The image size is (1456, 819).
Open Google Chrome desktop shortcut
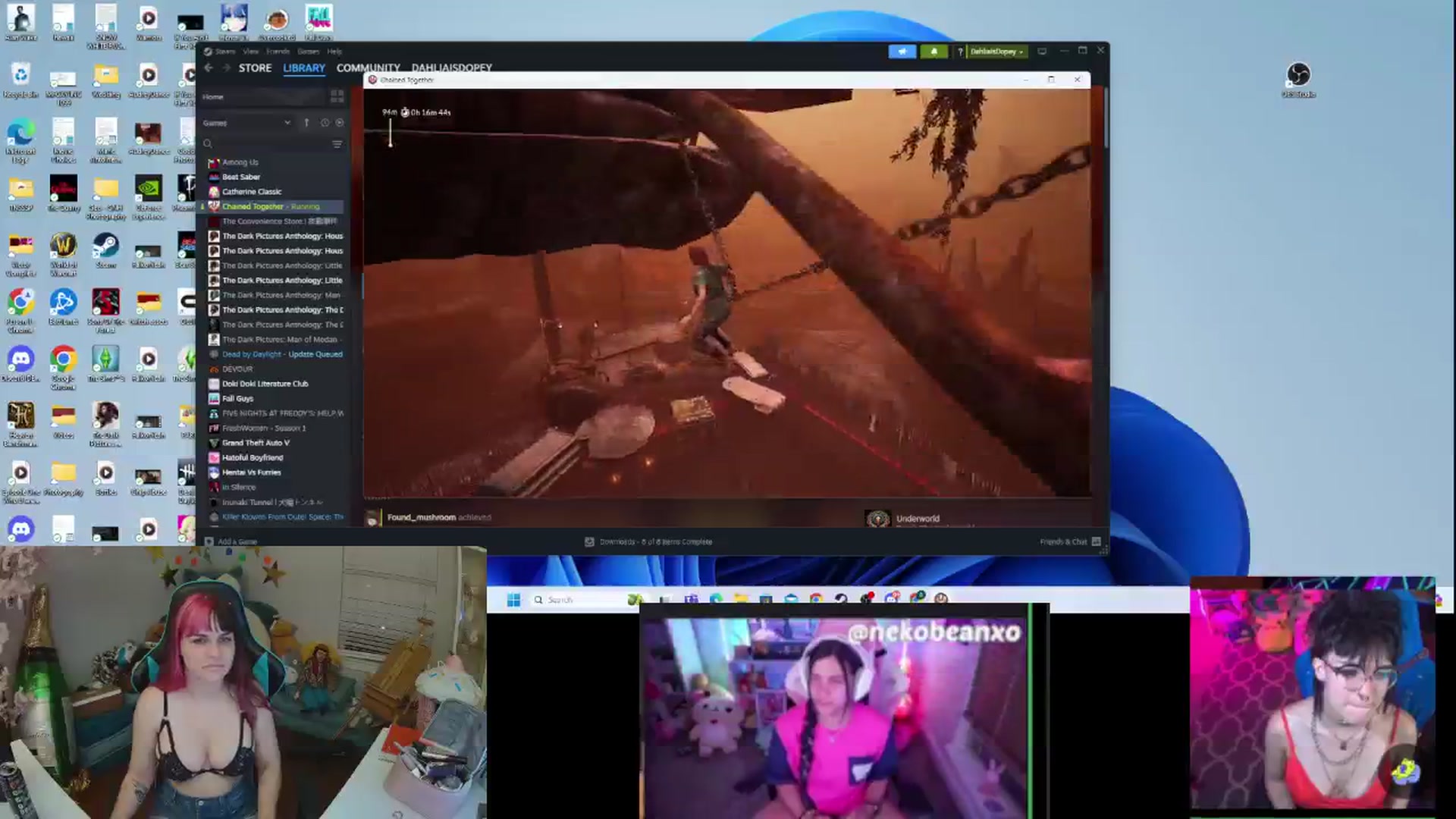point(63,368)
